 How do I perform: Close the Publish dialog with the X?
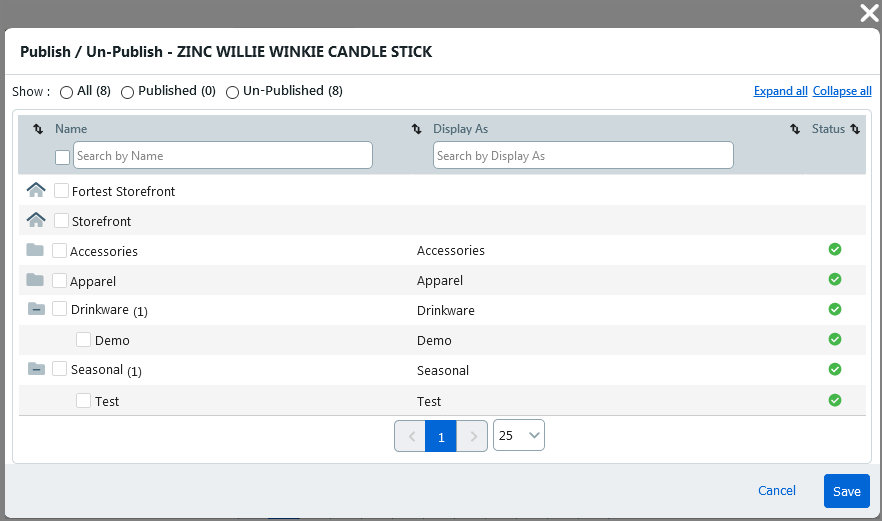pos(869,12)
